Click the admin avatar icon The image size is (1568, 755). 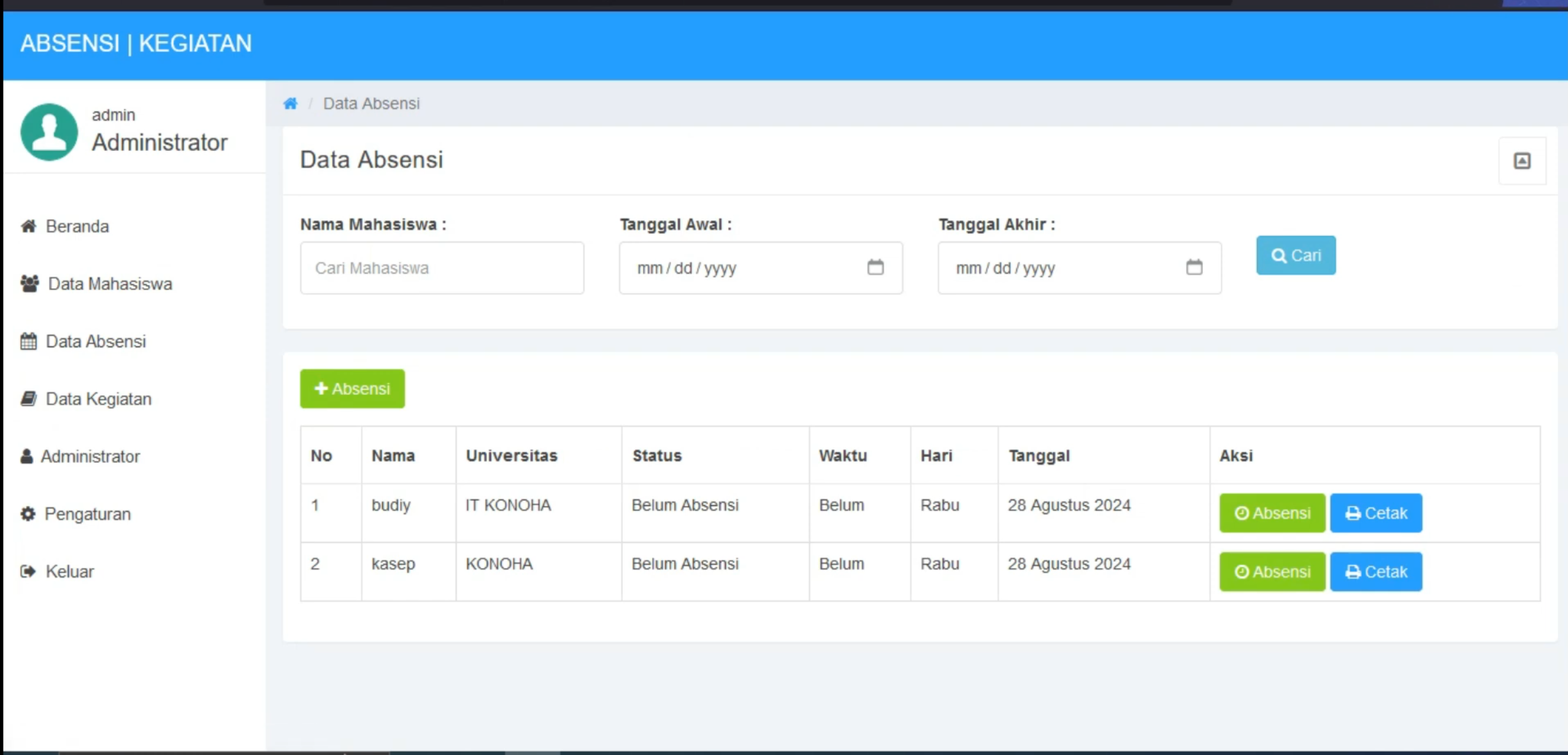coord(49,132)
